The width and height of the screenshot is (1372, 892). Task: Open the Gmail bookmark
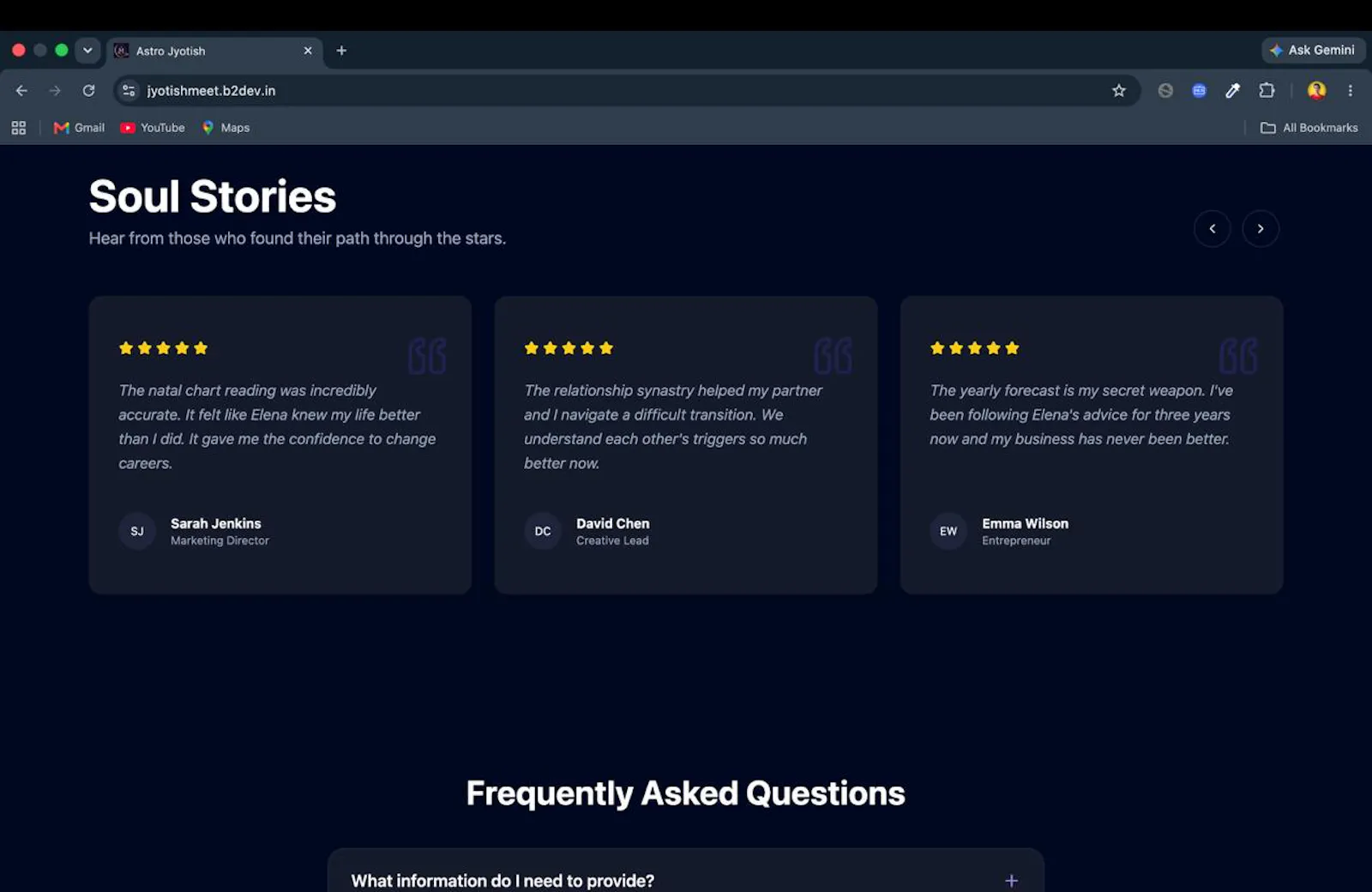tap(79, 128)
